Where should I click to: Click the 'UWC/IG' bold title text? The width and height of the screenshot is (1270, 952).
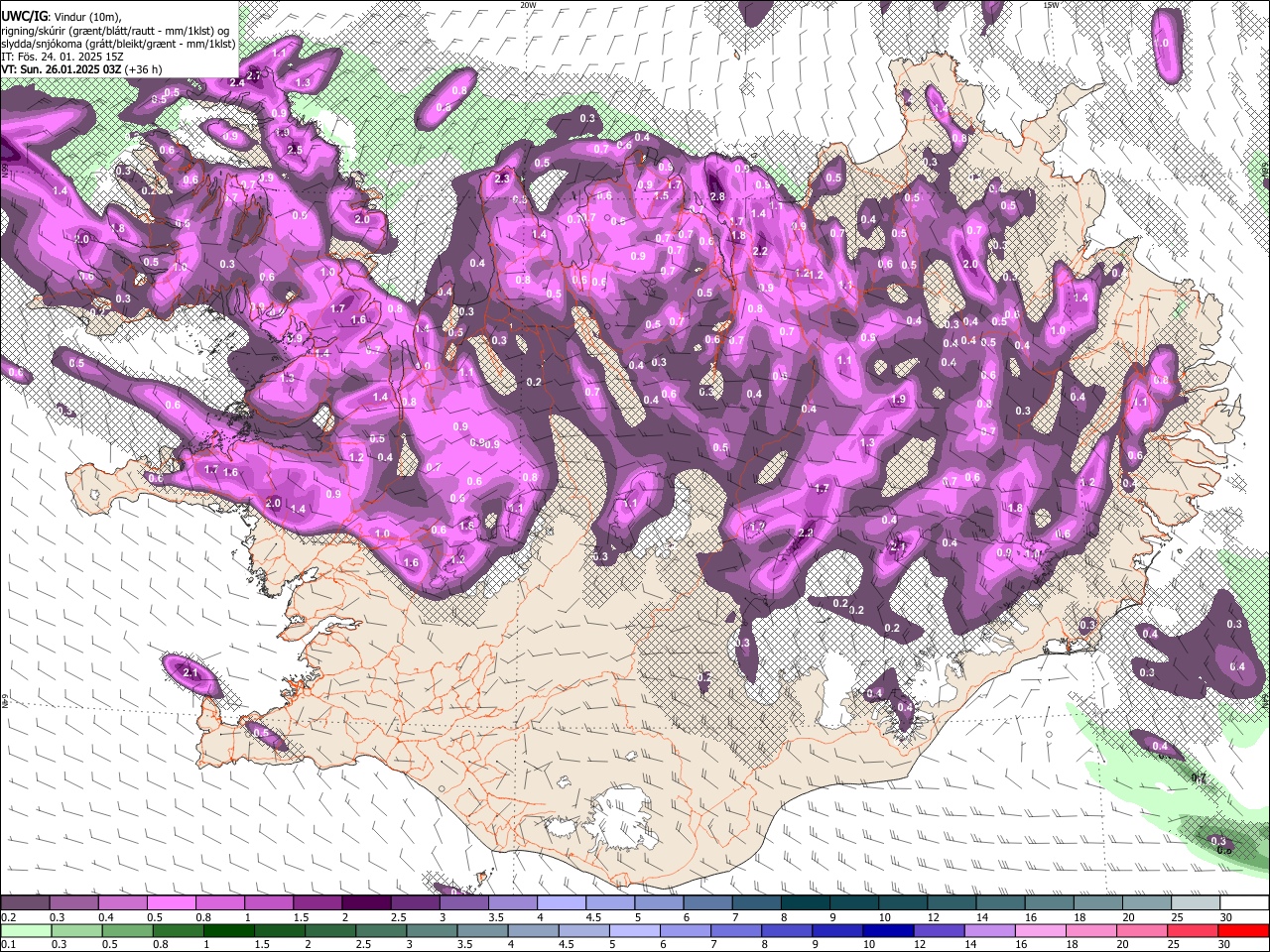pos(24,16)
